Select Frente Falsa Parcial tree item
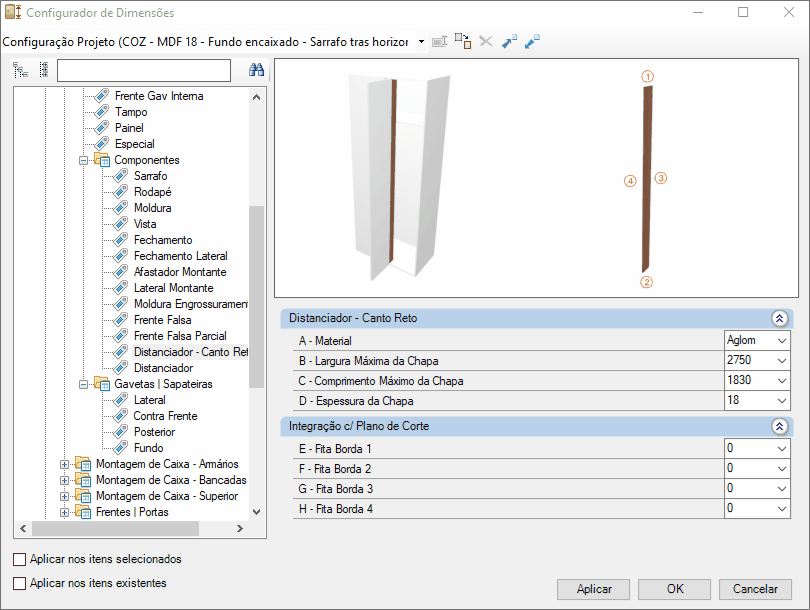This screenshot has height=610, width=810. [x=180, y=336]
